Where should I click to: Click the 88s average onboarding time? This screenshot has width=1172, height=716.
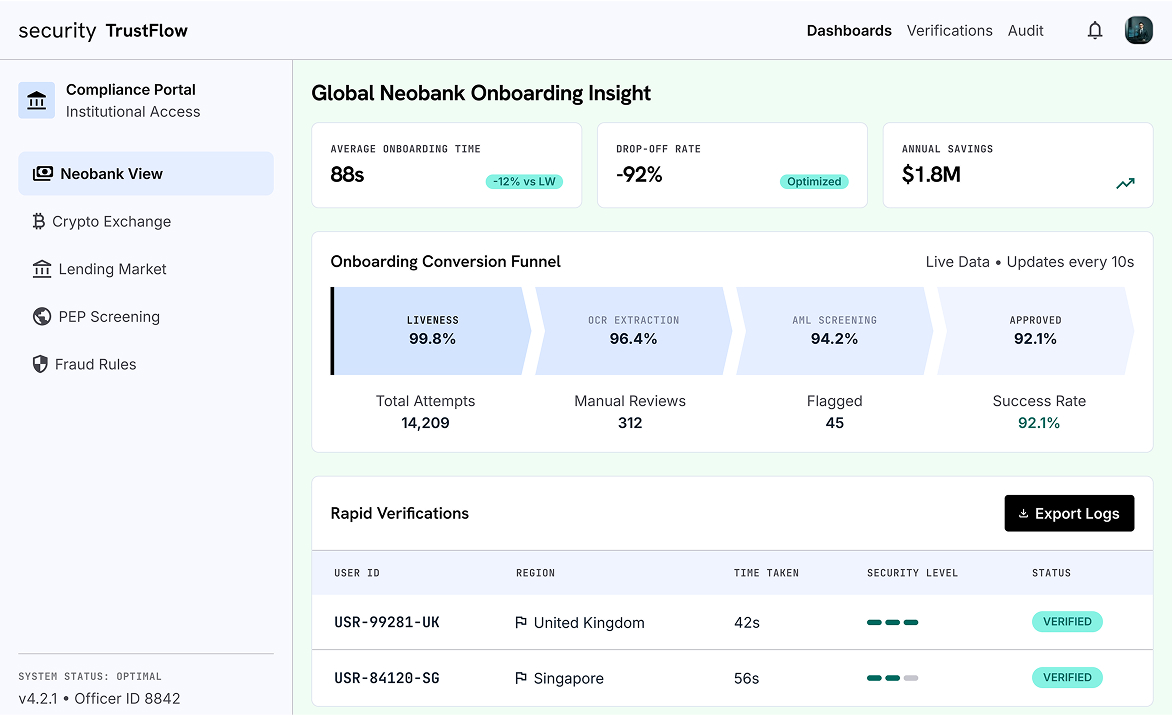tap(347, 175)
